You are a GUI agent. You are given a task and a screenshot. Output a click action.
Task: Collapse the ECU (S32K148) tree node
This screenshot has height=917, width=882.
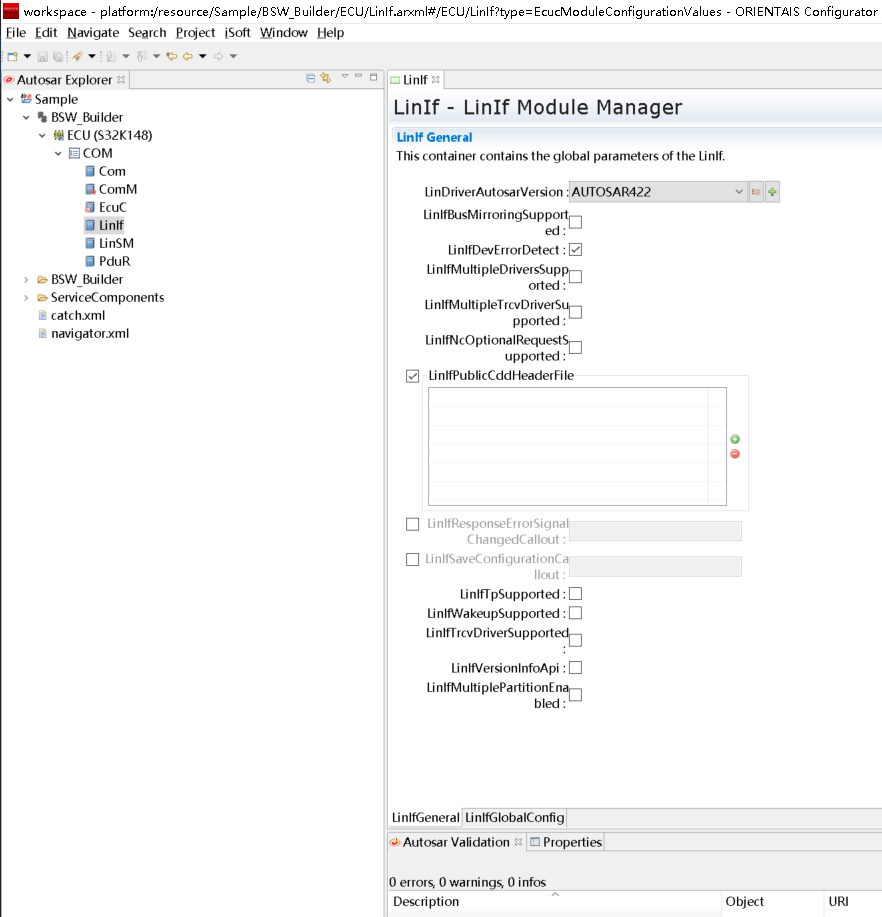42,136
